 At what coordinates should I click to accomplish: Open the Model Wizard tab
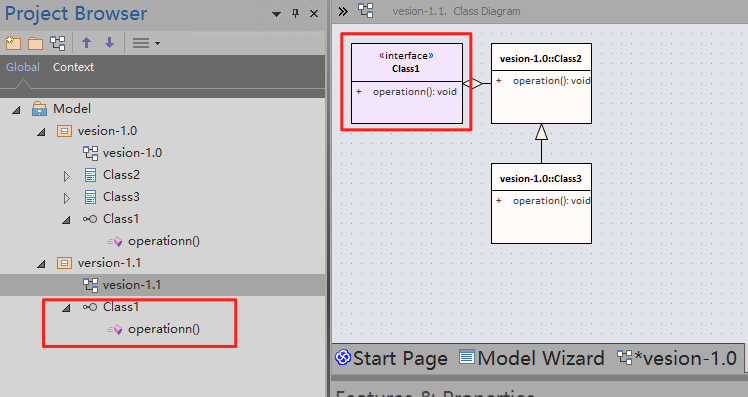[531, 358]
